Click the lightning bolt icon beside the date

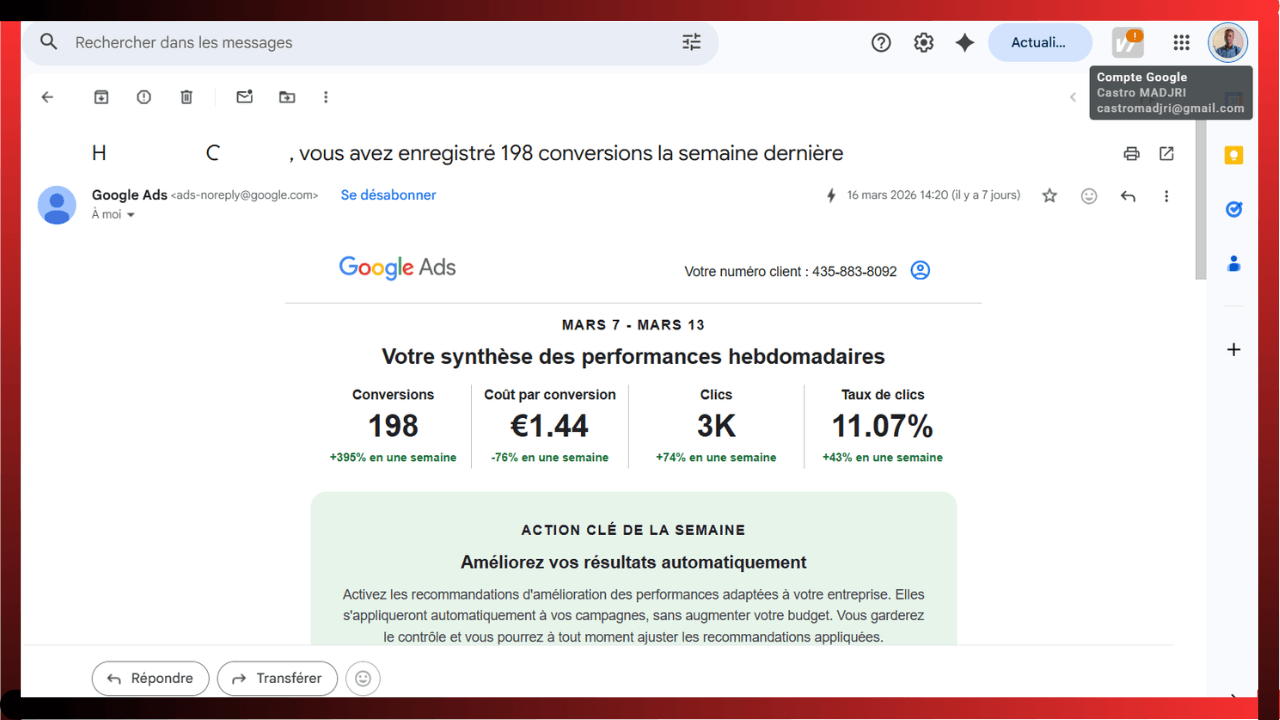tap(830, 196)
